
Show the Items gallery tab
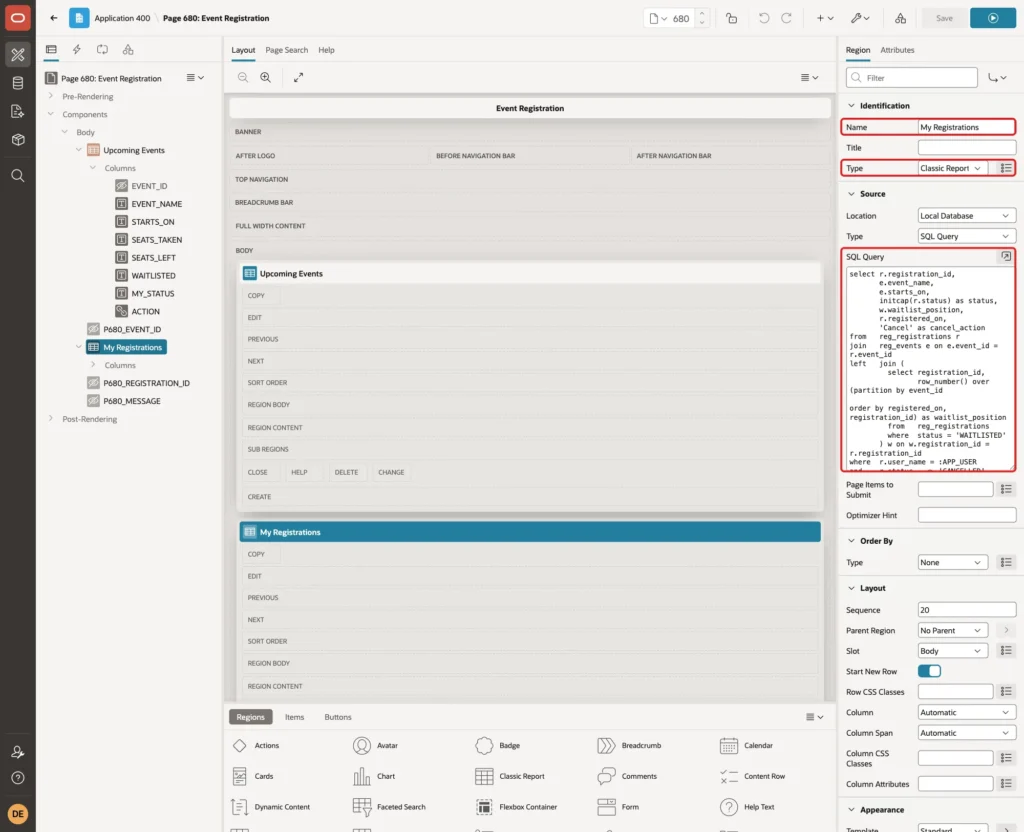pyautogui.click(x=295, y=717)
